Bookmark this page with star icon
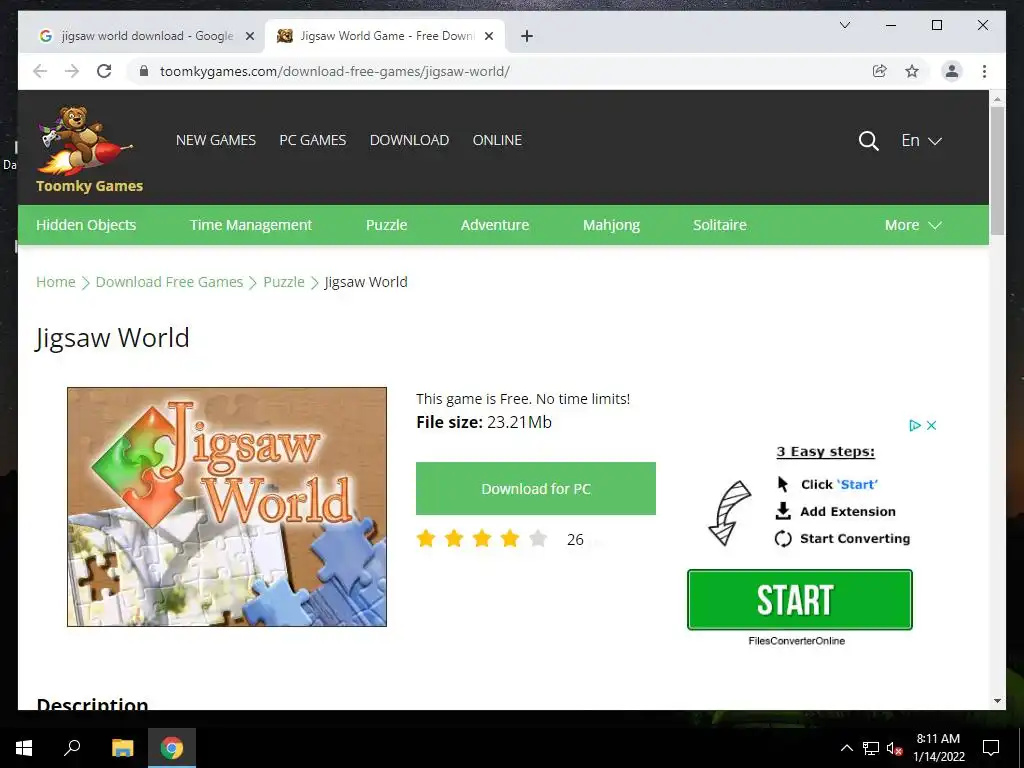This screenshot has width=1024, height=768. tap(912, 71)
